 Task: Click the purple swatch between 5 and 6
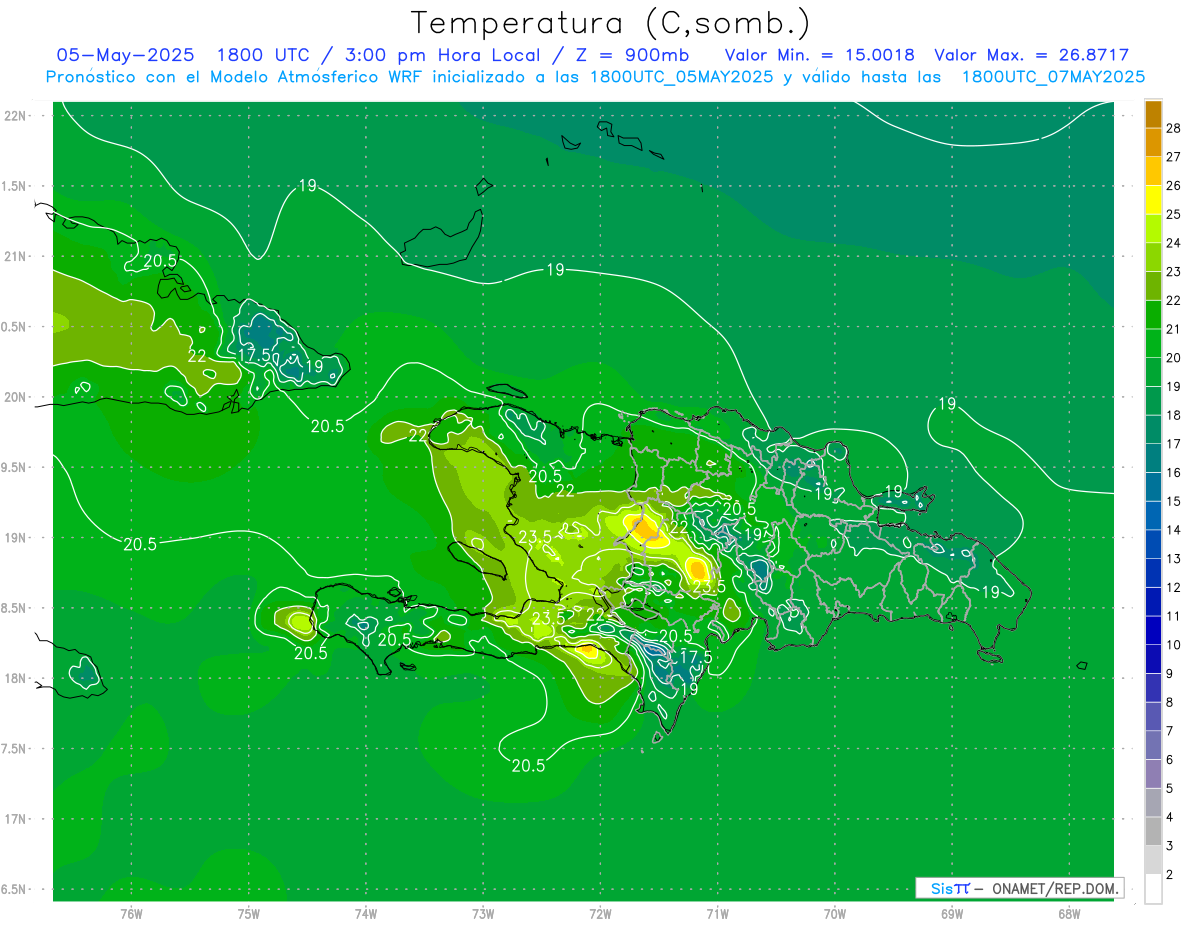pyautogui.click(x=1153, y=774)
